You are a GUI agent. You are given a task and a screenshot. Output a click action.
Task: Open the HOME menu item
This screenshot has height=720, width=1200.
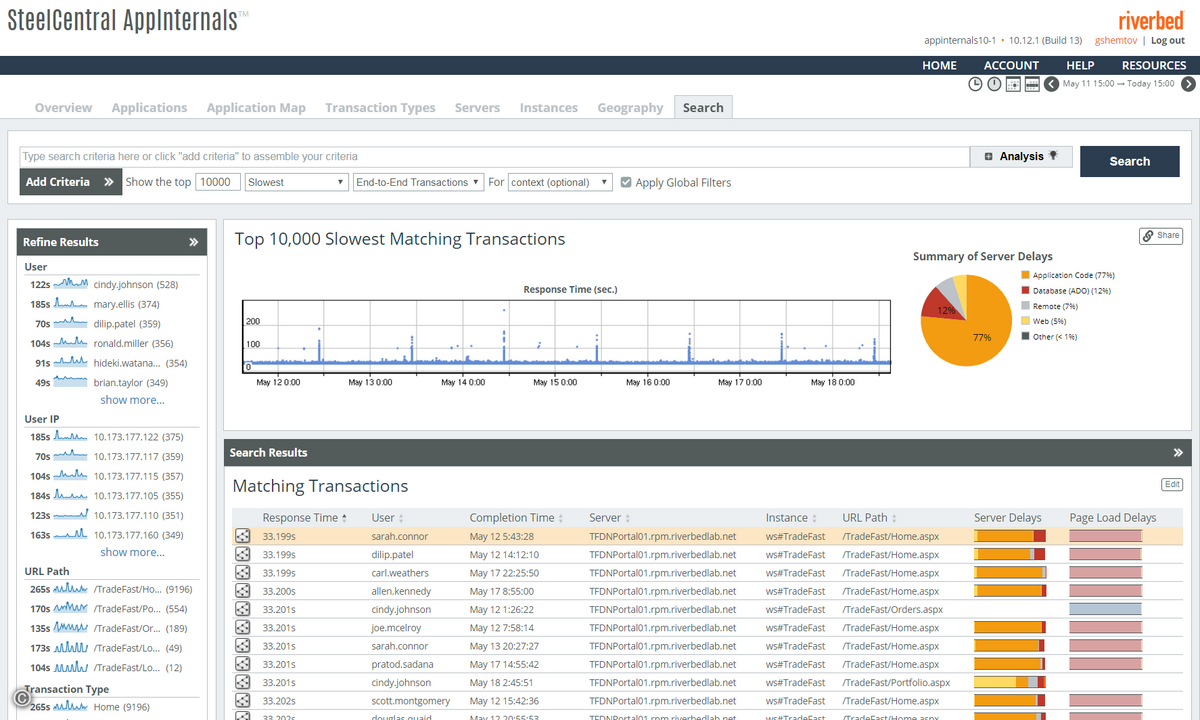click(x=939, y=65)
